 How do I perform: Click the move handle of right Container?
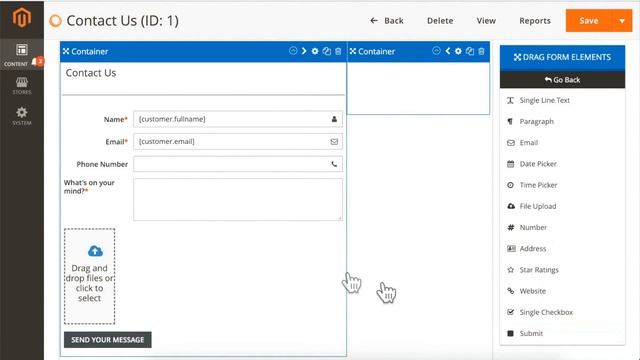tap(353, 51)
